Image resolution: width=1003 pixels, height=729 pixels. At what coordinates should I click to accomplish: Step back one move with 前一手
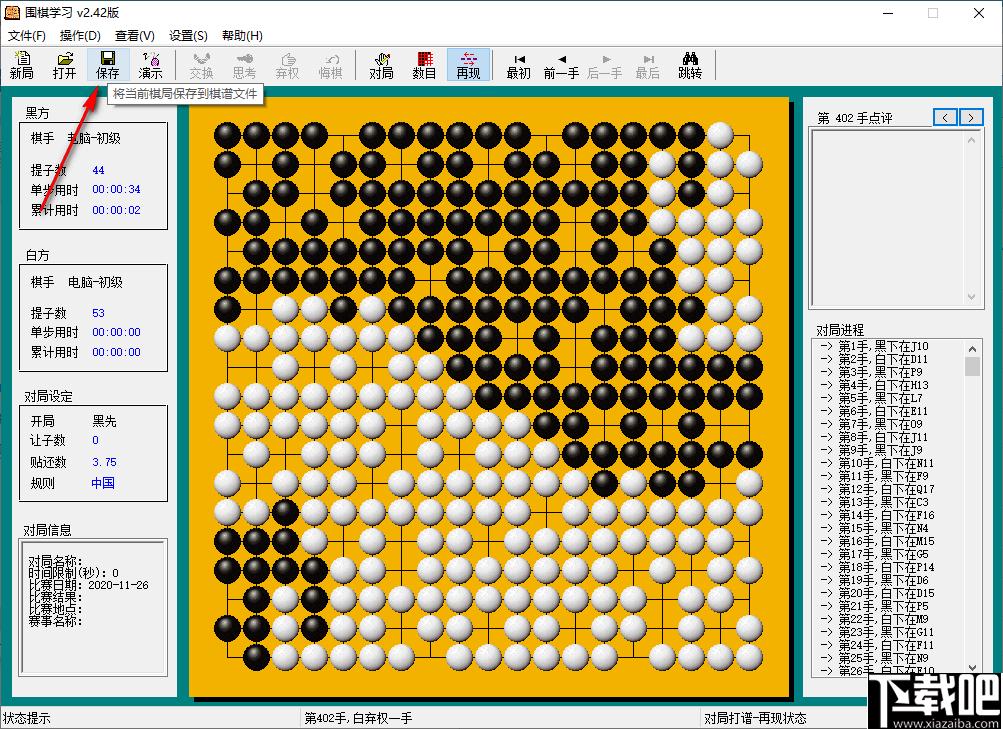click(562, 65)
